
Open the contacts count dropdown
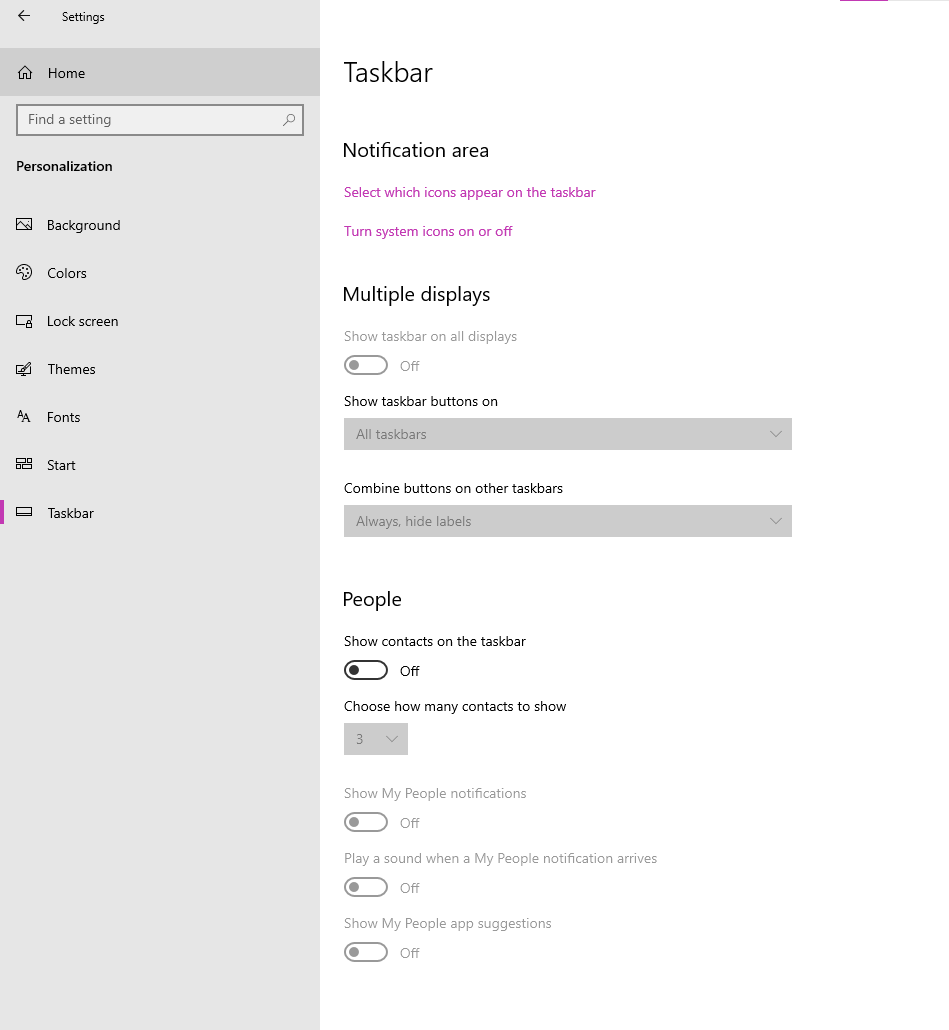(376, 739)
